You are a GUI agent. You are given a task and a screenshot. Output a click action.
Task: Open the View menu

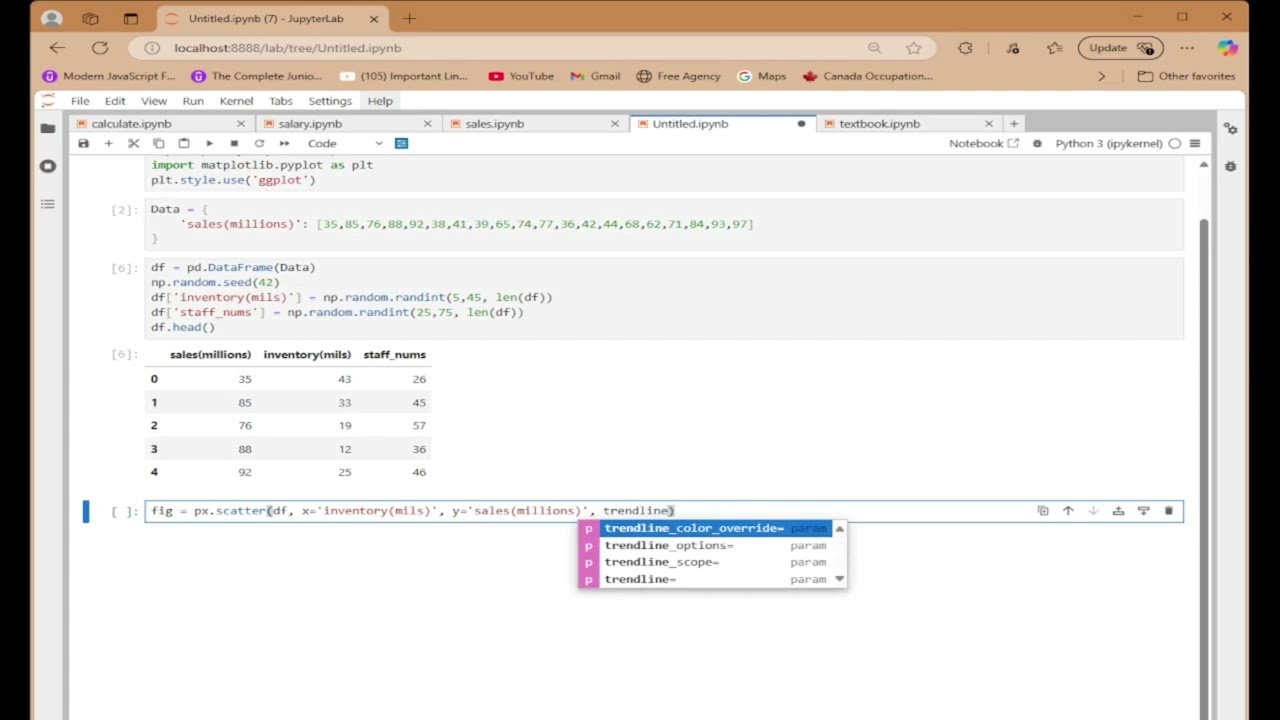[x=153, y=101]
